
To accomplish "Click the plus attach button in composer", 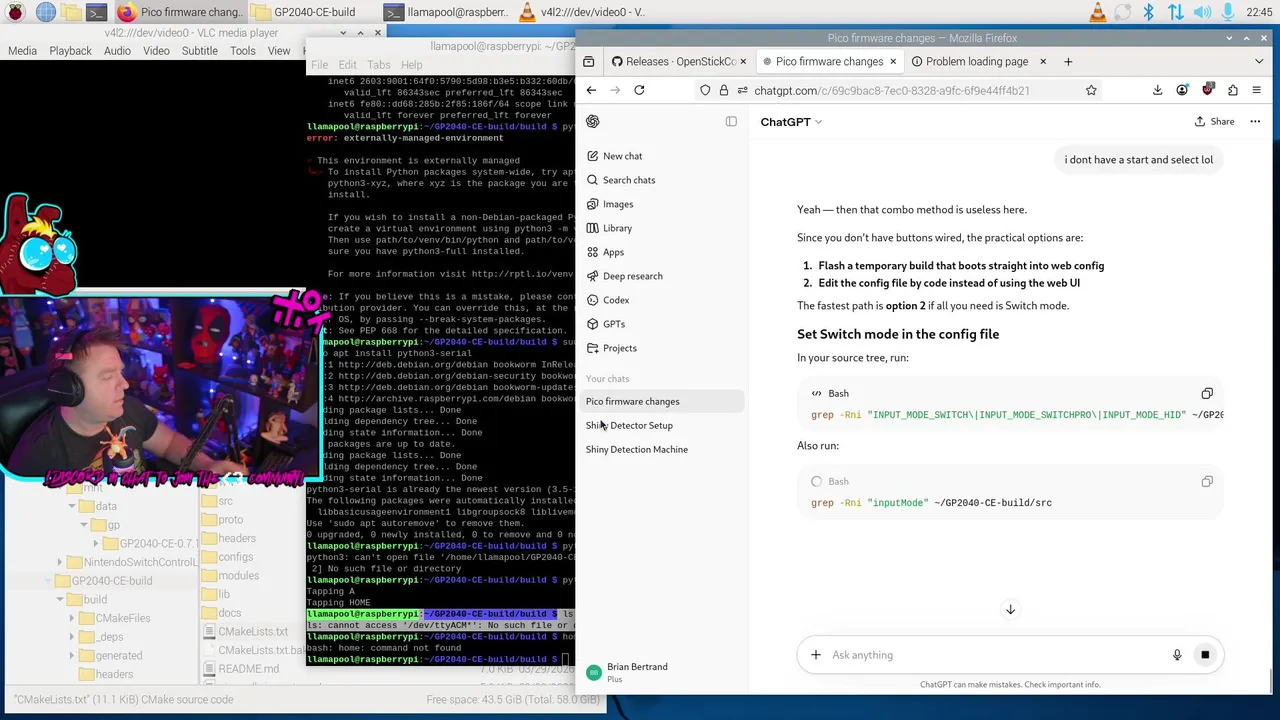I will [816, 655].
